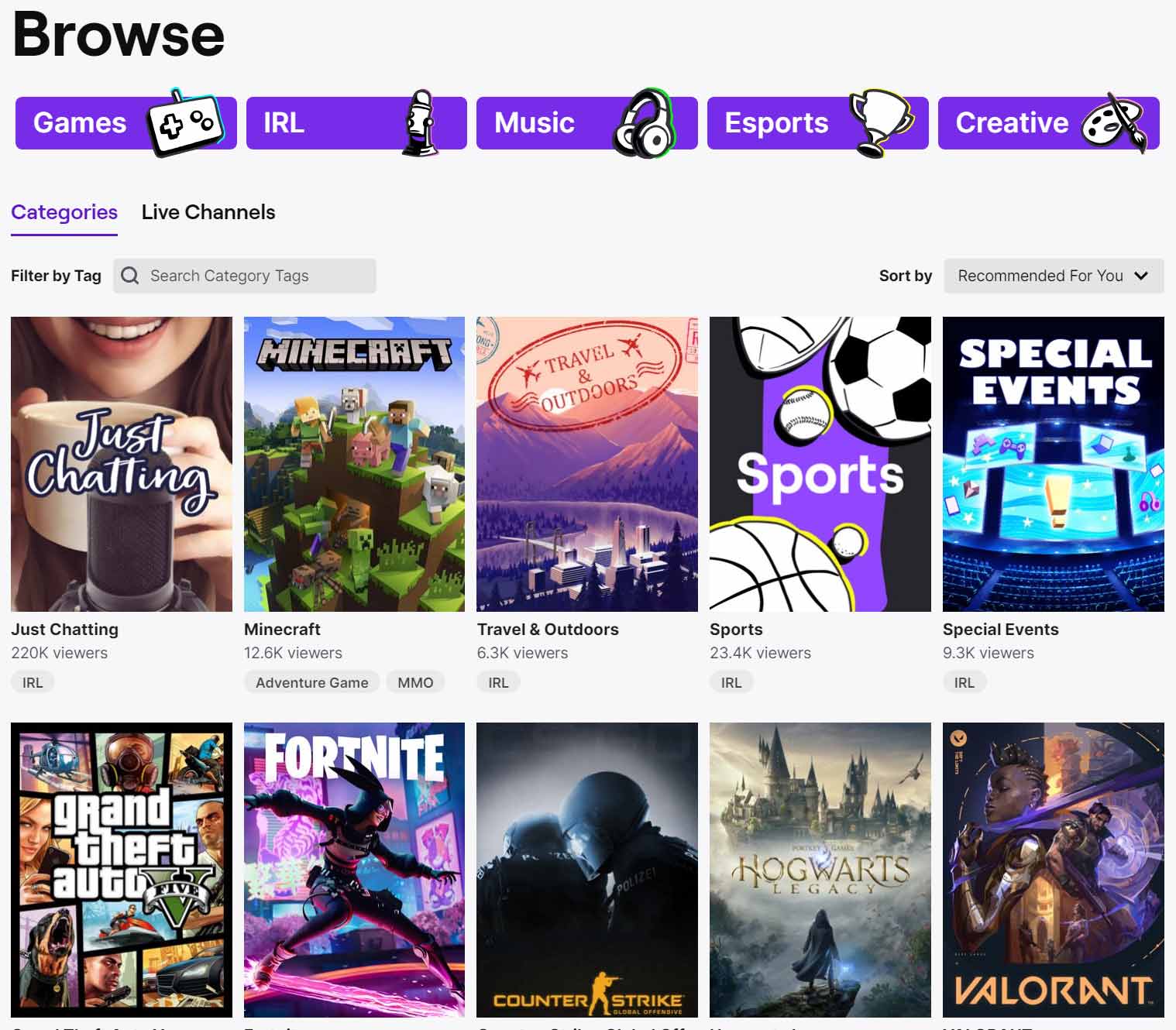Open the Grand Theft Auto V cover
The image size is (1176, 1030).
122,870
